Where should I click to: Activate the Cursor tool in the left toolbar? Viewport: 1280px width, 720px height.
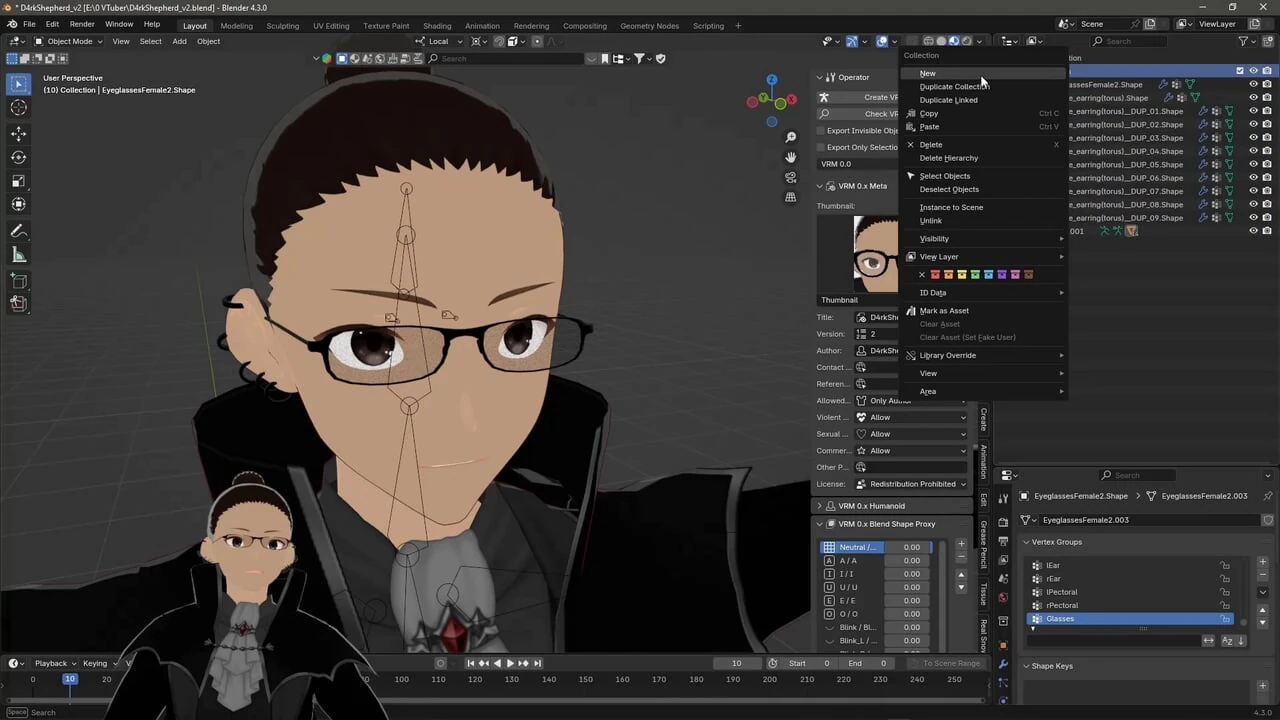coord(18,108)
